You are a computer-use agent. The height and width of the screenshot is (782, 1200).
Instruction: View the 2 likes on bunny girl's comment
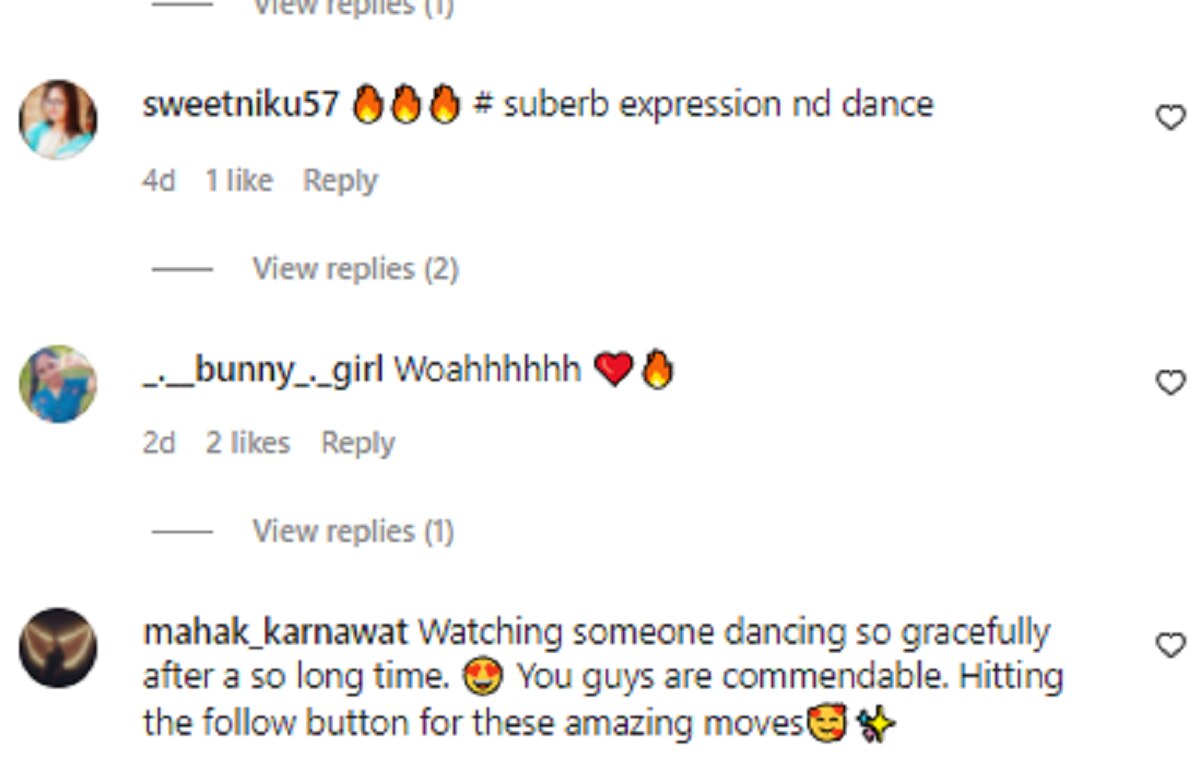[x=247, y=443]
